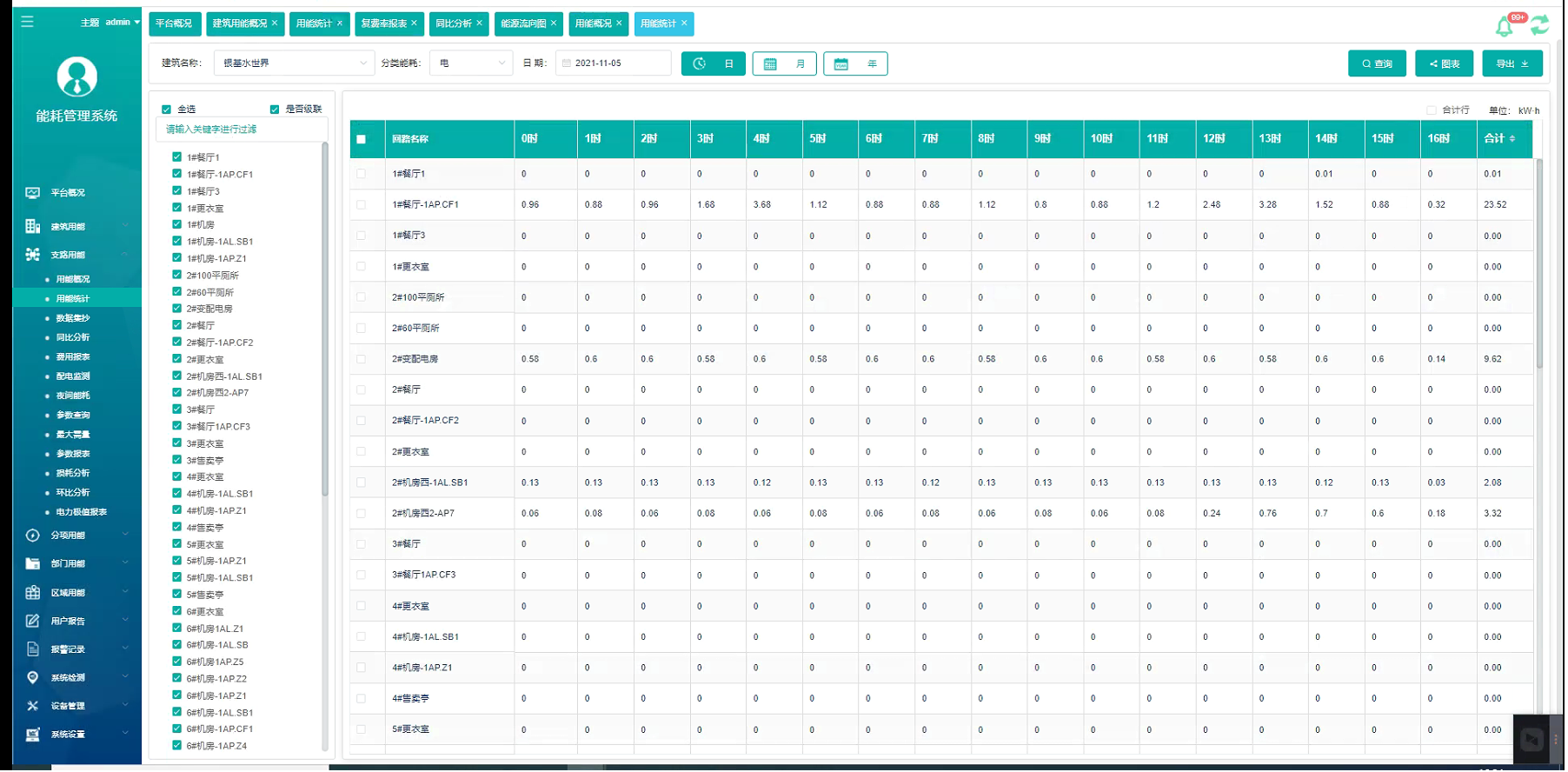
Task: Click the 平台概况 monitor icon in sidebar
Action: (33, 193)
